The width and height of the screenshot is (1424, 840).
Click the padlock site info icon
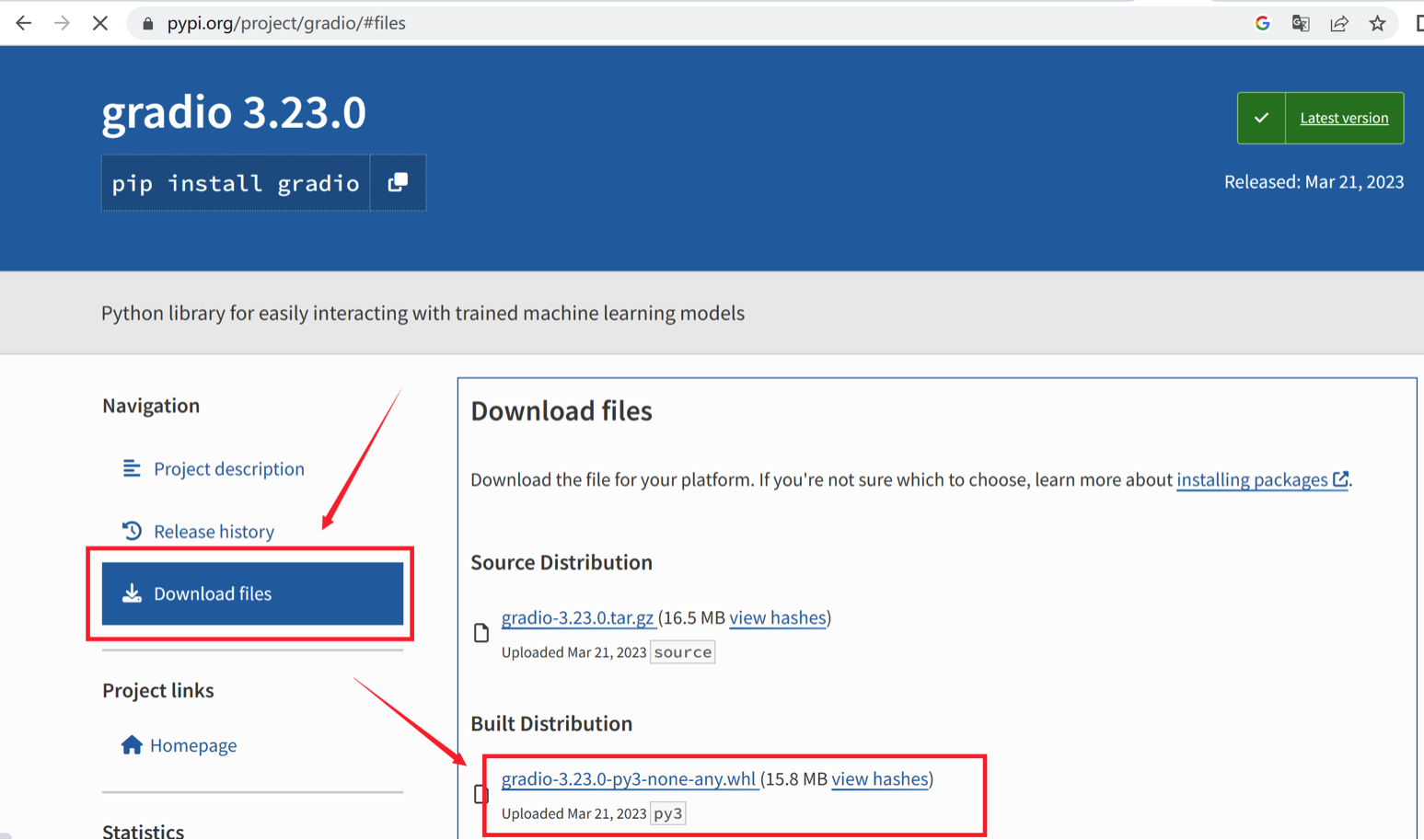pyautogui.click(x=147, y=23)
